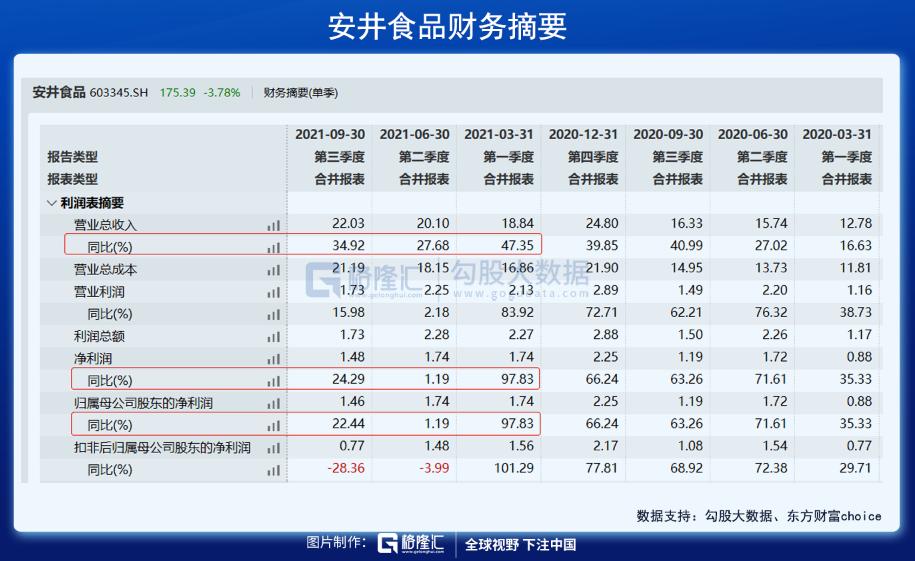Click chart icon beside 净利润 同比(%) row
This screenshot has height=561, width=915.
[274, 381]
